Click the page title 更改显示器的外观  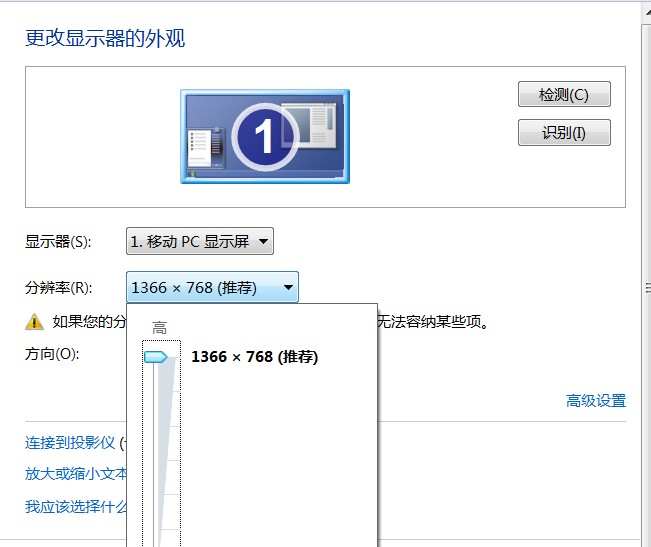[105, 39]
